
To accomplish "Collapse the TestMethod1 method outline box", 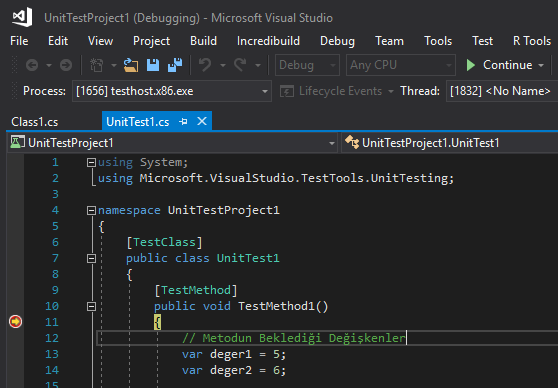I will tap(91, 306).
